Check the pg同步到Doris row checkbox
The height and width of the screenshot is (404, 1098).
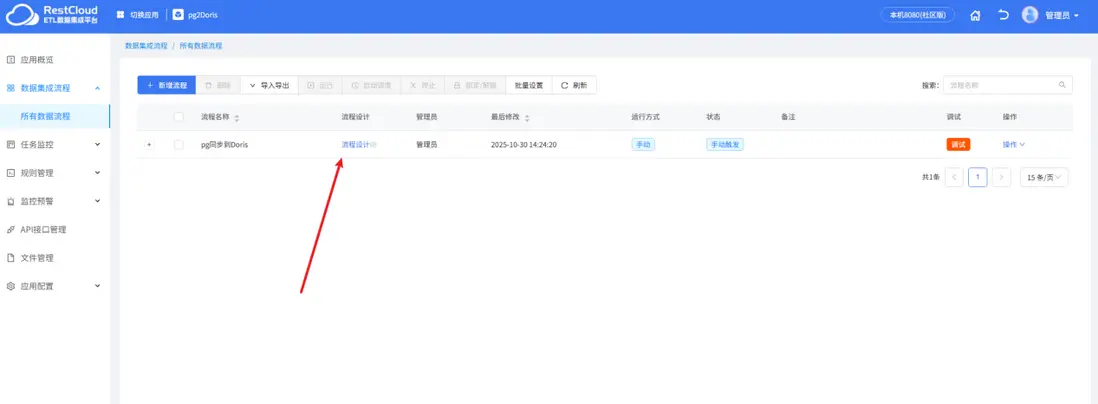179,145
